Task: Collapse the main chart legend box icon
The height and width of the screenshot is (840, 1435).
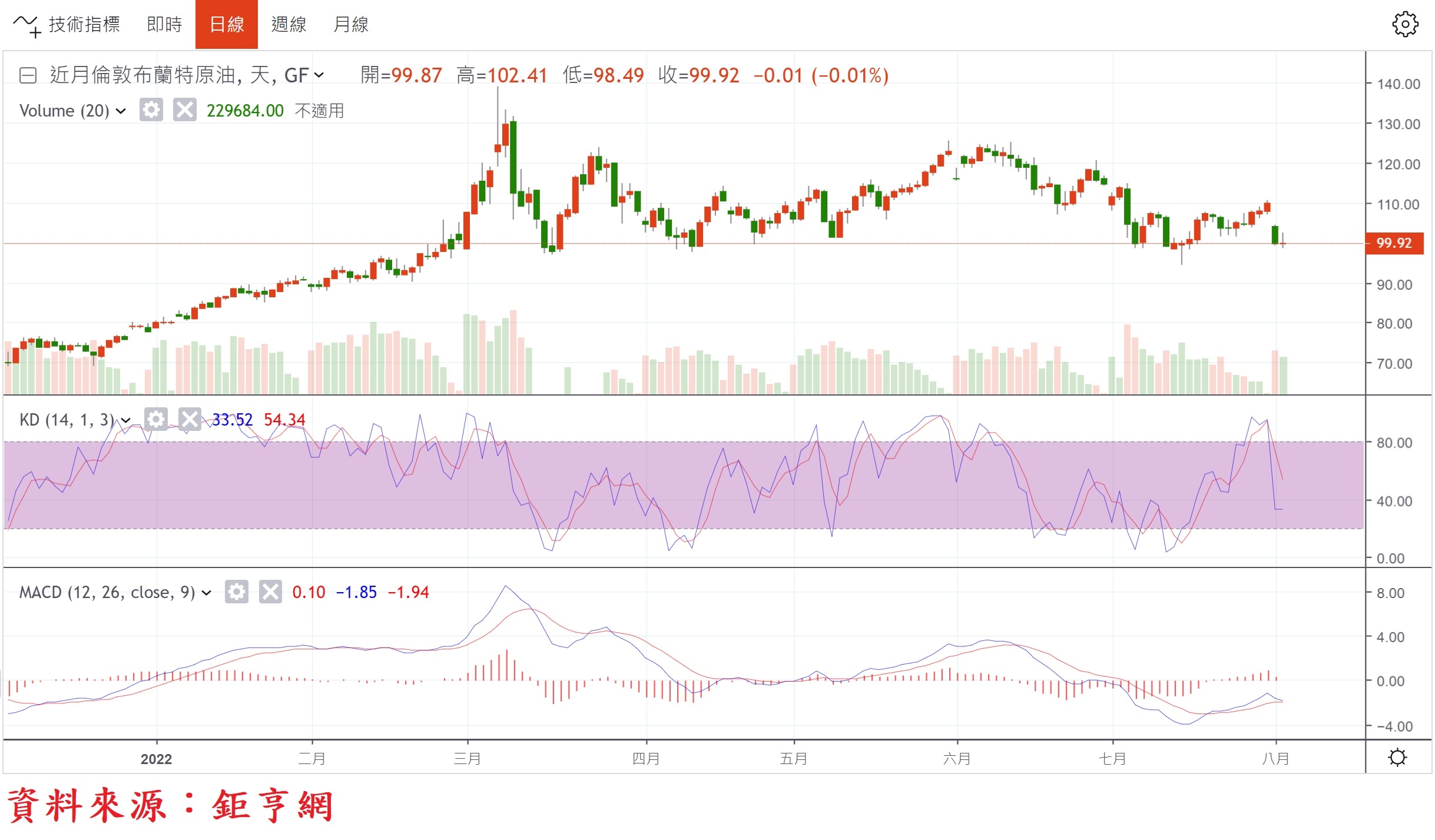Action: (28, 75)
